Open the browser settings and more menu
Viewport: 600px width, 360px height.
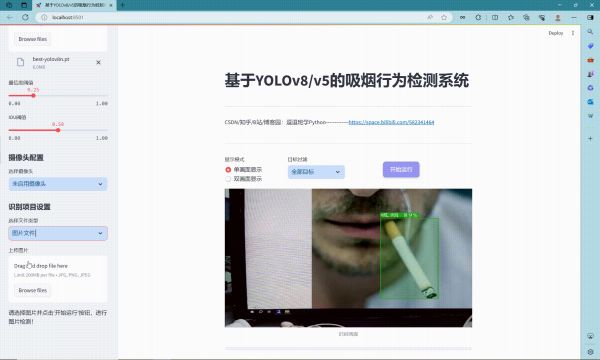click(574, 17)
